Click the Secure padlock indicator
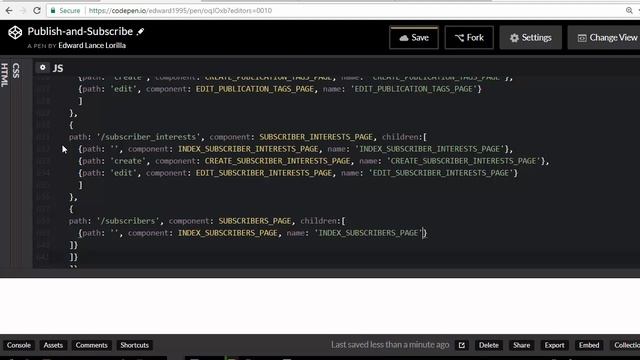The image size is (640, 360). click(x=65, y=11)
